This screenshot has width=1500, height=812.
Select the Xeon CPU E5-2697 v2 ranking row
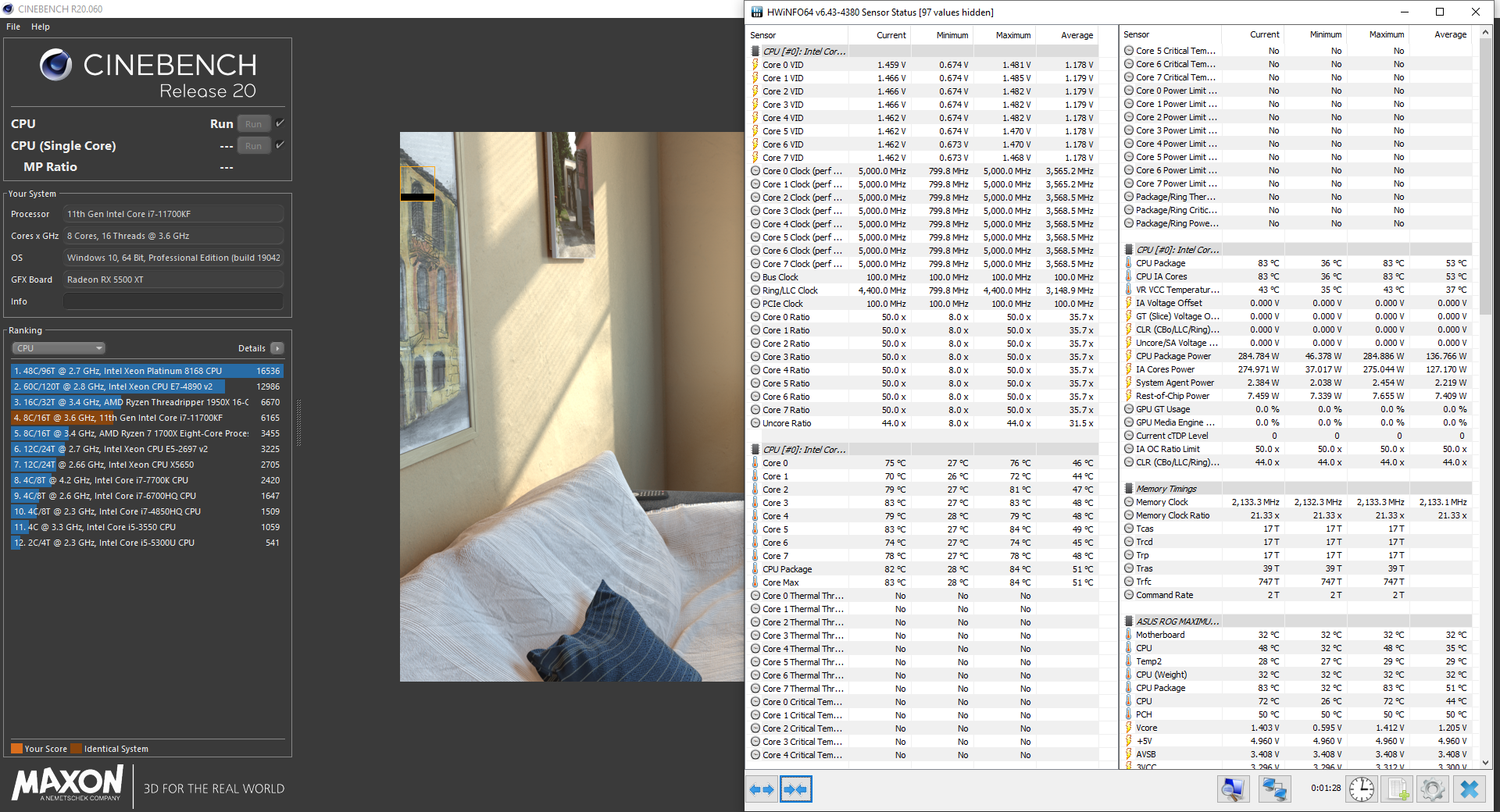147,449
